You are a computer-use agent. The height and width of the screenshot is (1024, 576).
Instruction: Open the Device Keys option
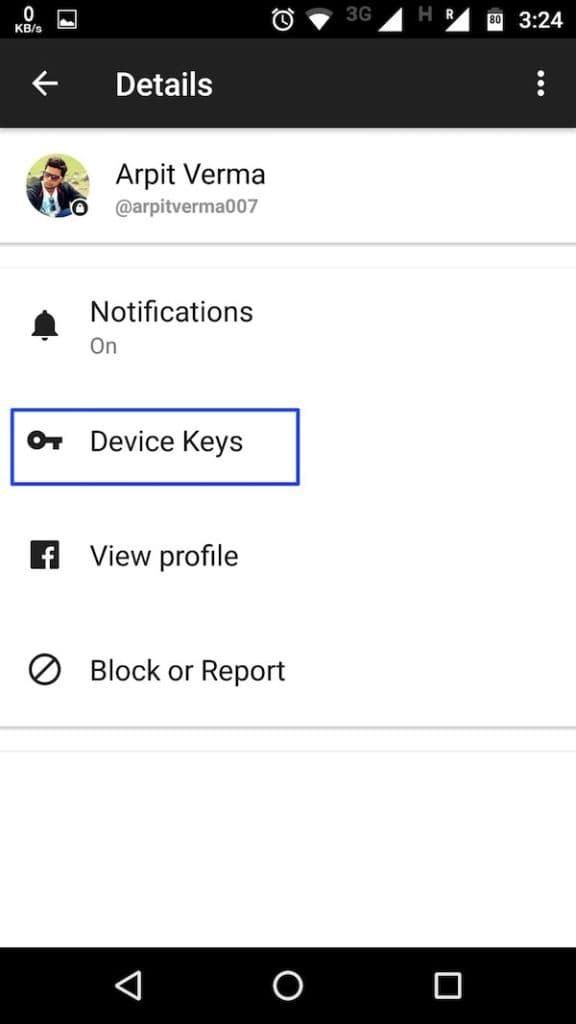pyautogui.click(x=155, y=447)
